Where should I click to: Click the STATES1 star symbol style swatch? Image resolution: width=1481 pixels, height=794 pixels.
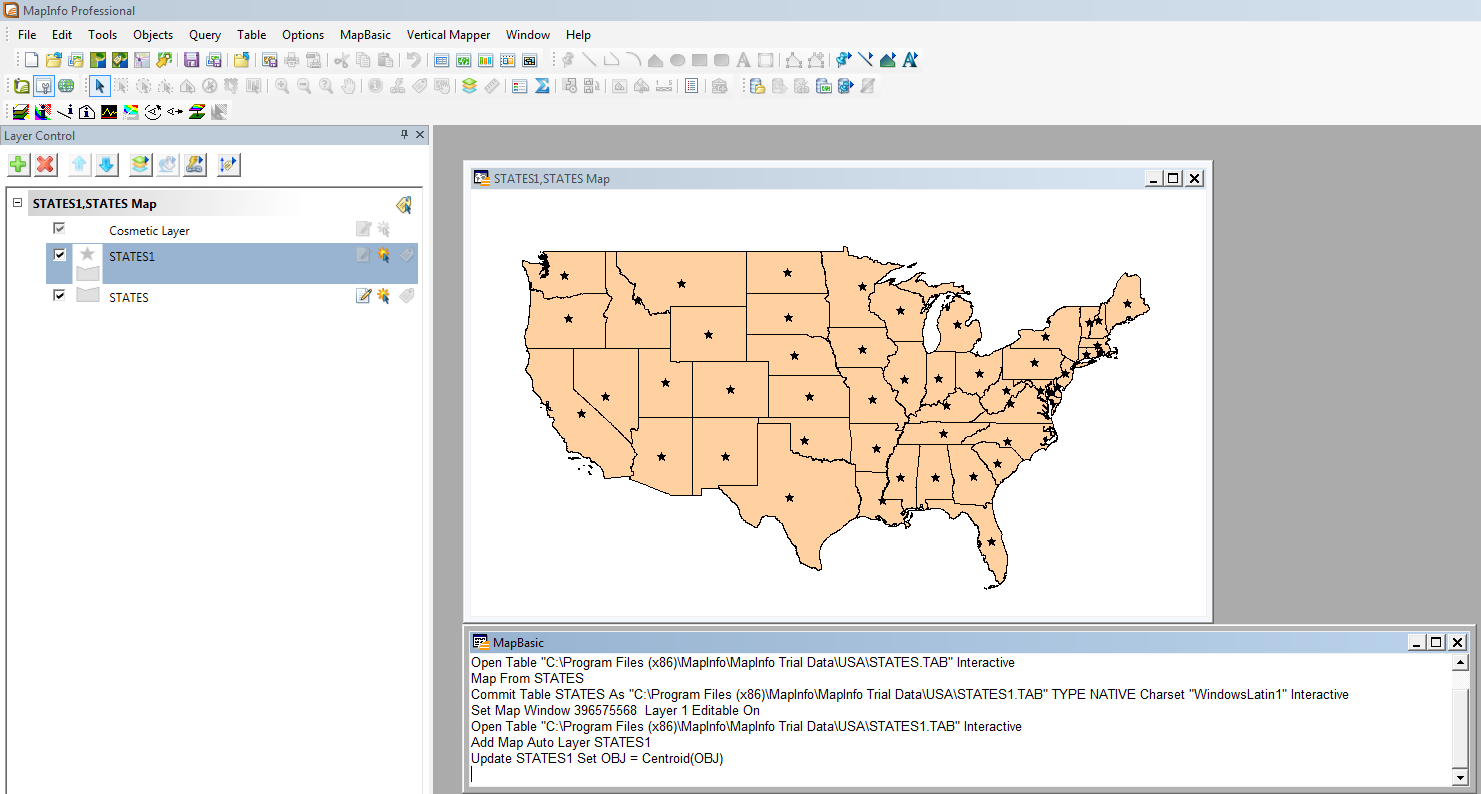click(x=88, y=255)
